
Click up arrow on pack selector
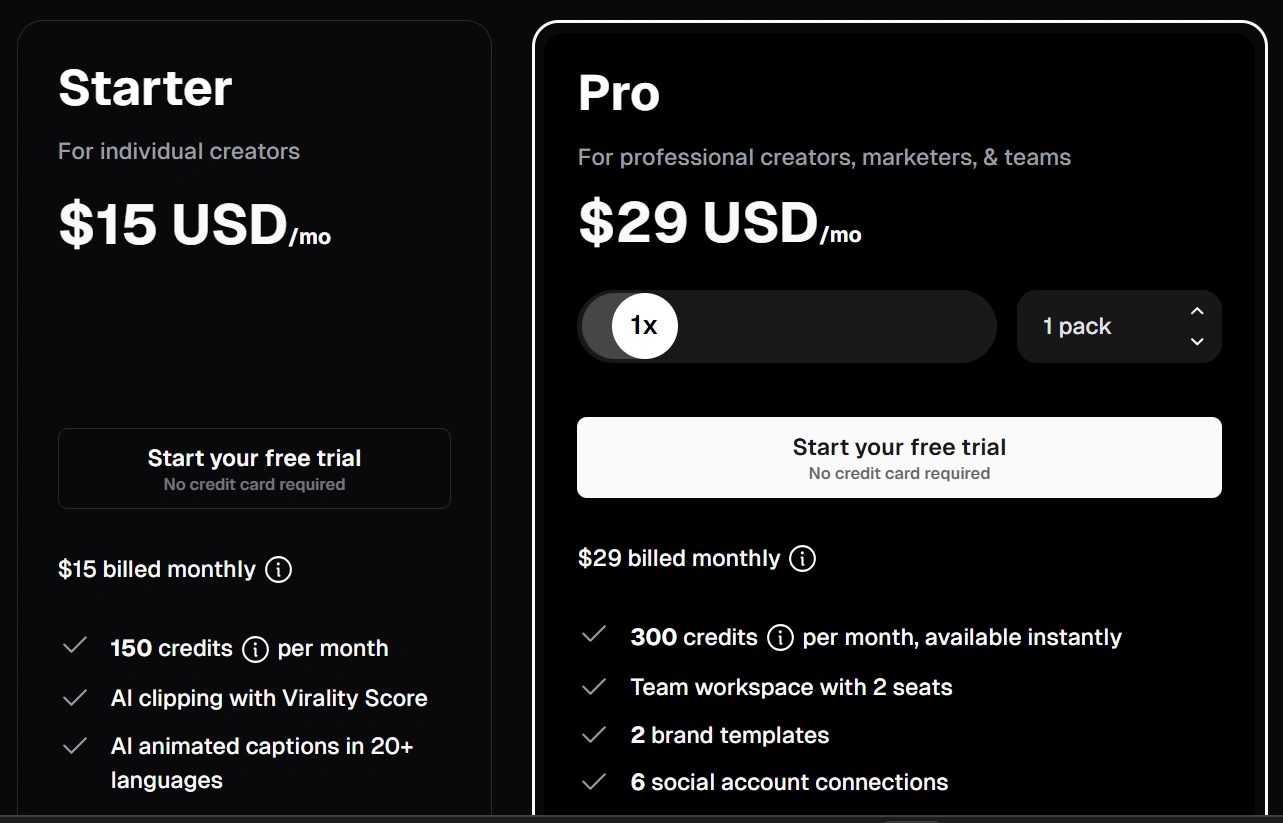(x=1197, y=312)
